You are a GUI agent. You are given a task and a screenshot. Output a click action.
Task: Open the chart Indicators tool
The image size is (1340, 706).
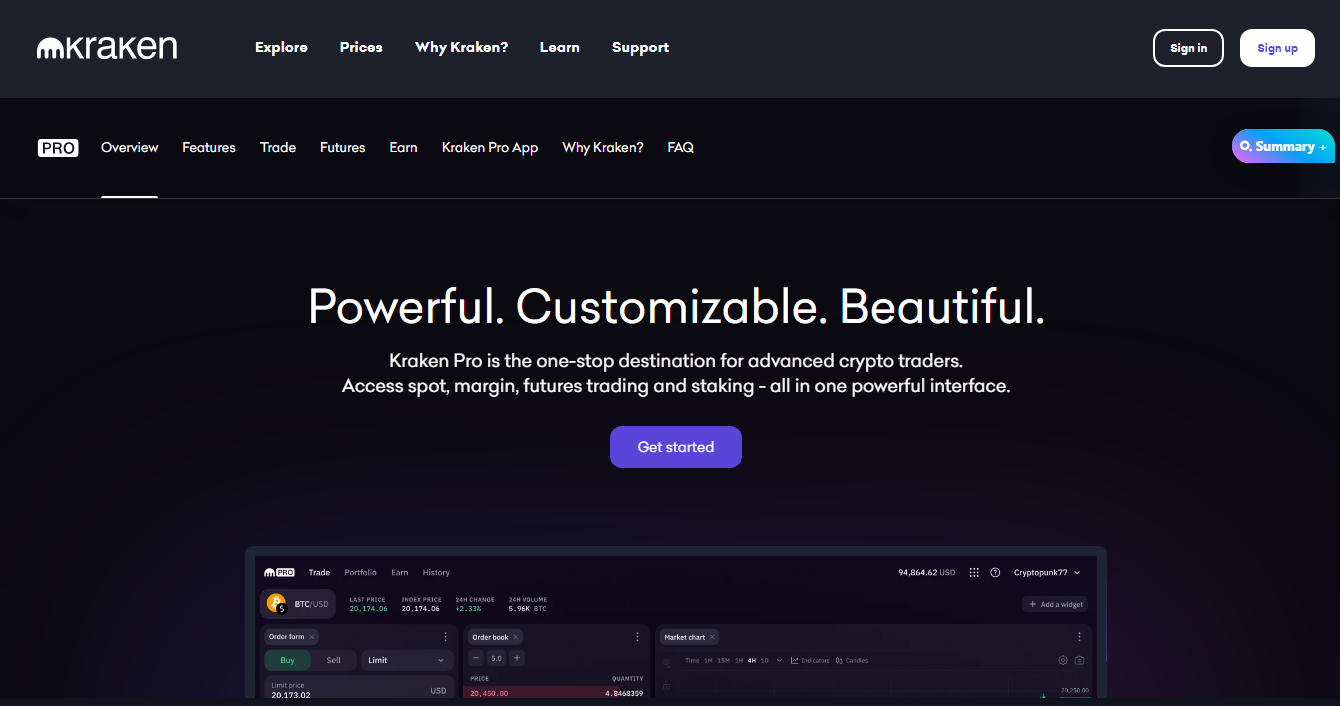point(810,660)
